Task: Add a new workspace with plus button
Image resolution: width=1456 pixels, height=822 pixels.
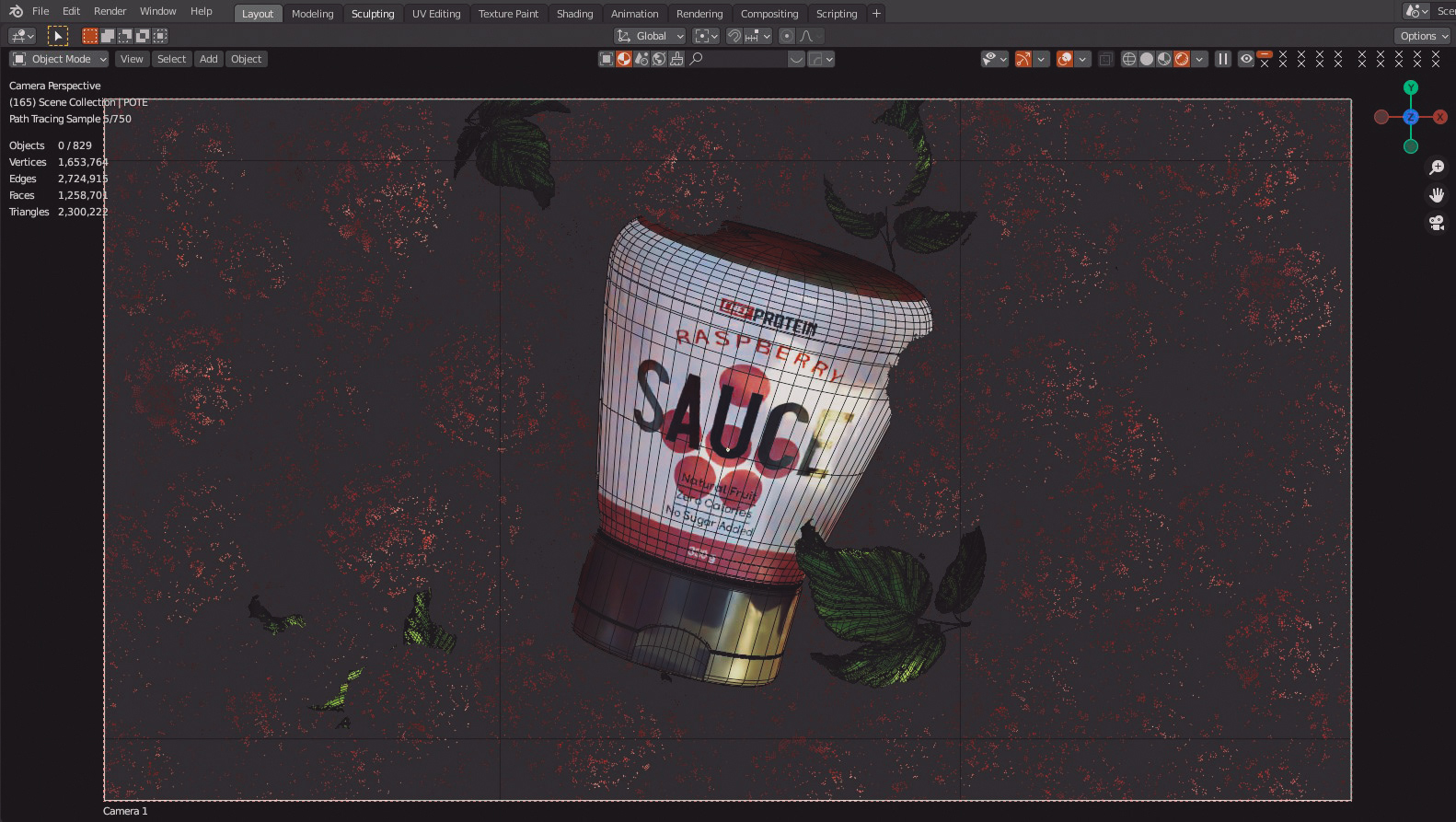Action: (876, 14)
